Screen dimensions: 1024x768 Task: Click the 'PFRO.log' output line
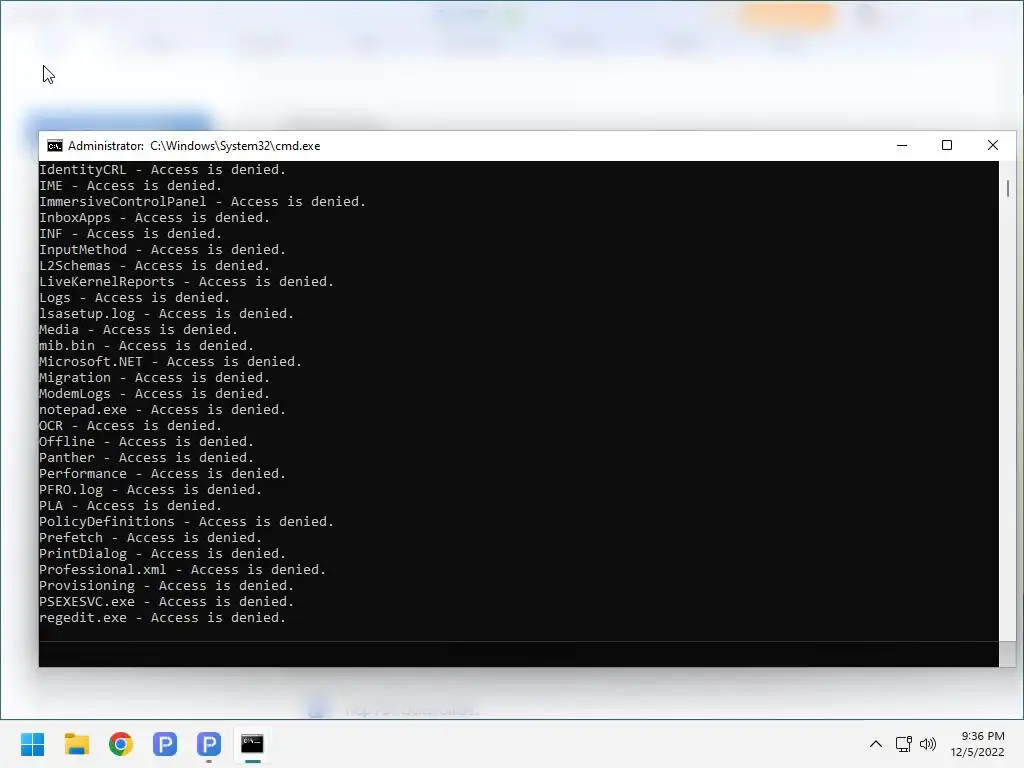coord(151,490)
